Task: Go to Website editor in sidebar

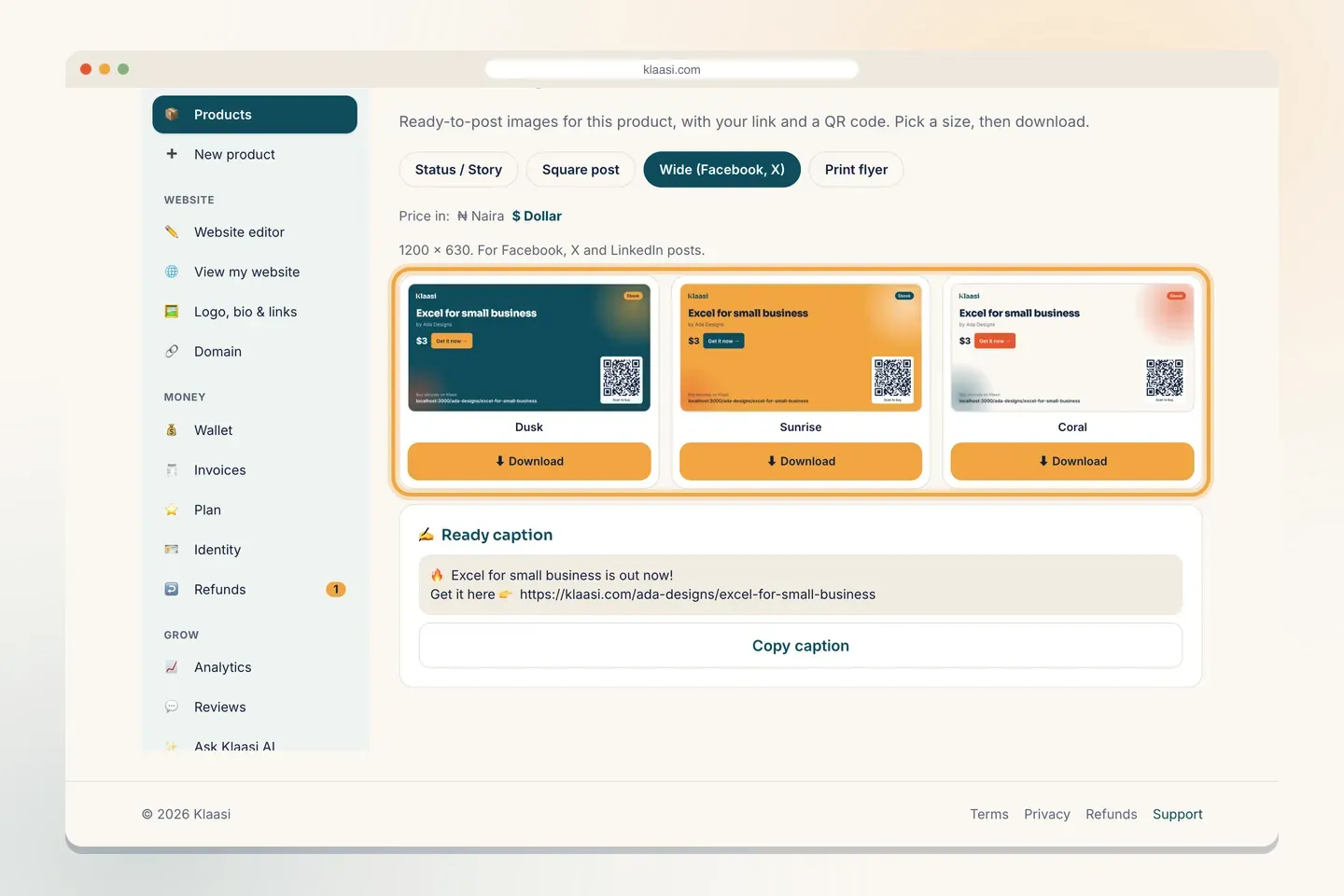Action: point(255,231)
